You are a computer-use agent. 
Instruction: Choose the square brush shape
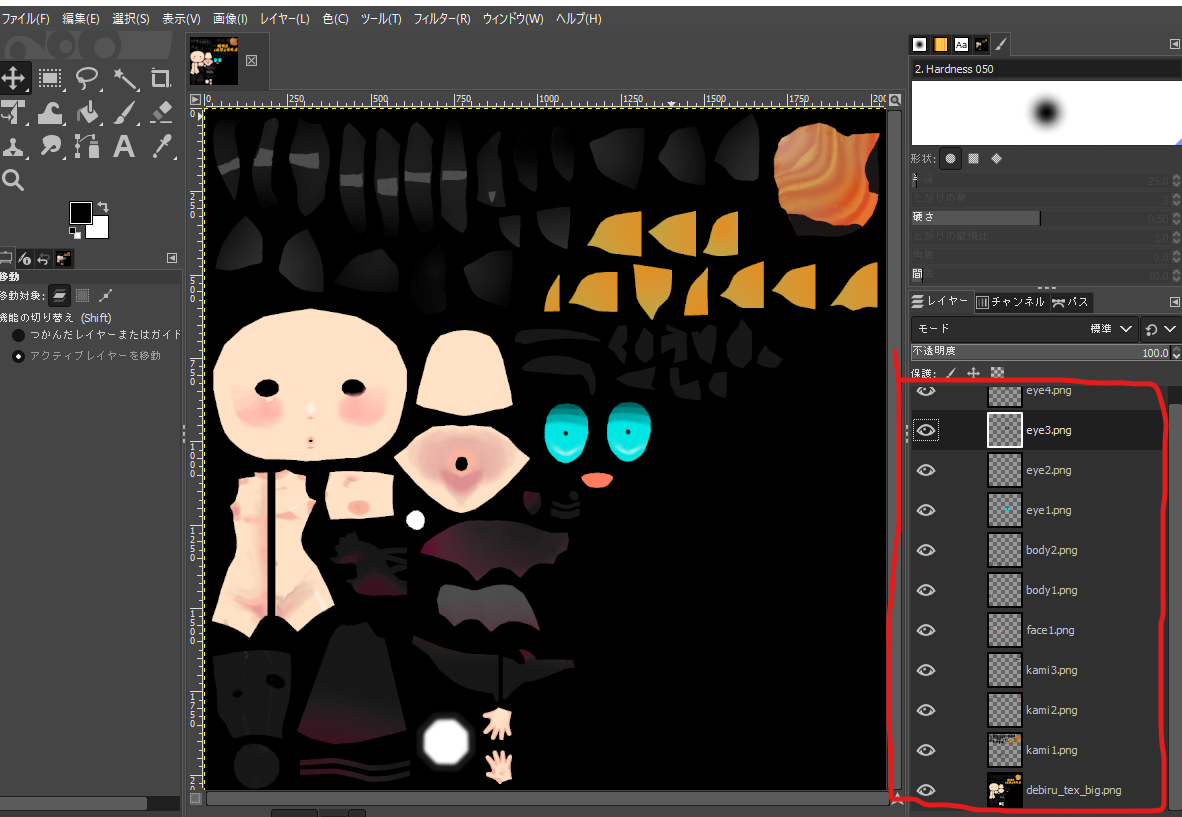(x=973, y=158)
